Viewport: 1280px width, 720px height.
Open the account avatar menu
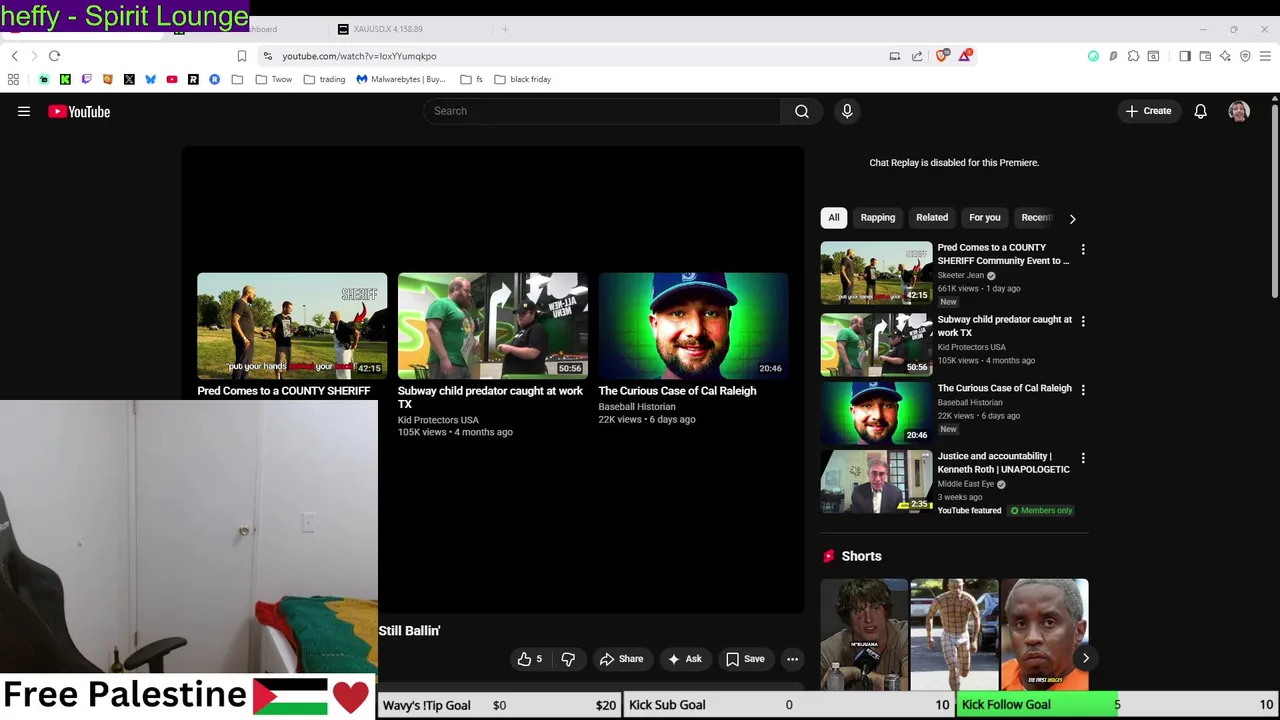click(x=1239, y=111)
